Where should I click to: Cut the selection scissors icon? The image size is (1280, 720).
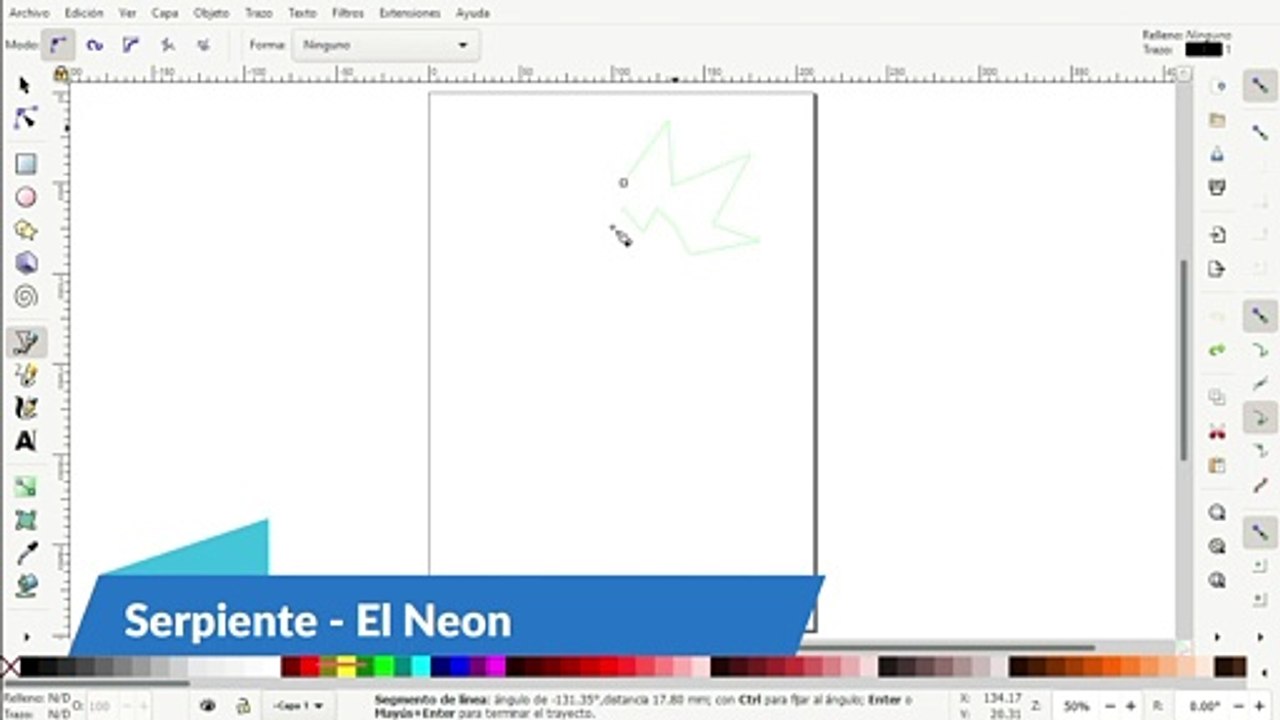pos(1217,432)
